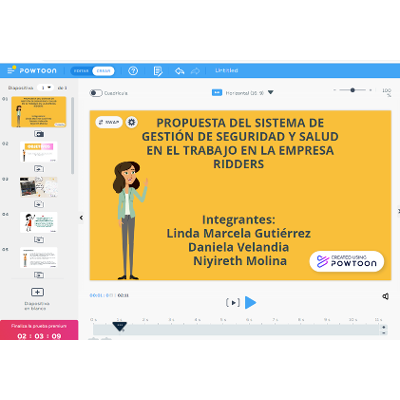The height and width of the screenshot is (400, 400).
Task: Open transition icon below slide 04
Action: pyautogui.click(x=39, y=240)
